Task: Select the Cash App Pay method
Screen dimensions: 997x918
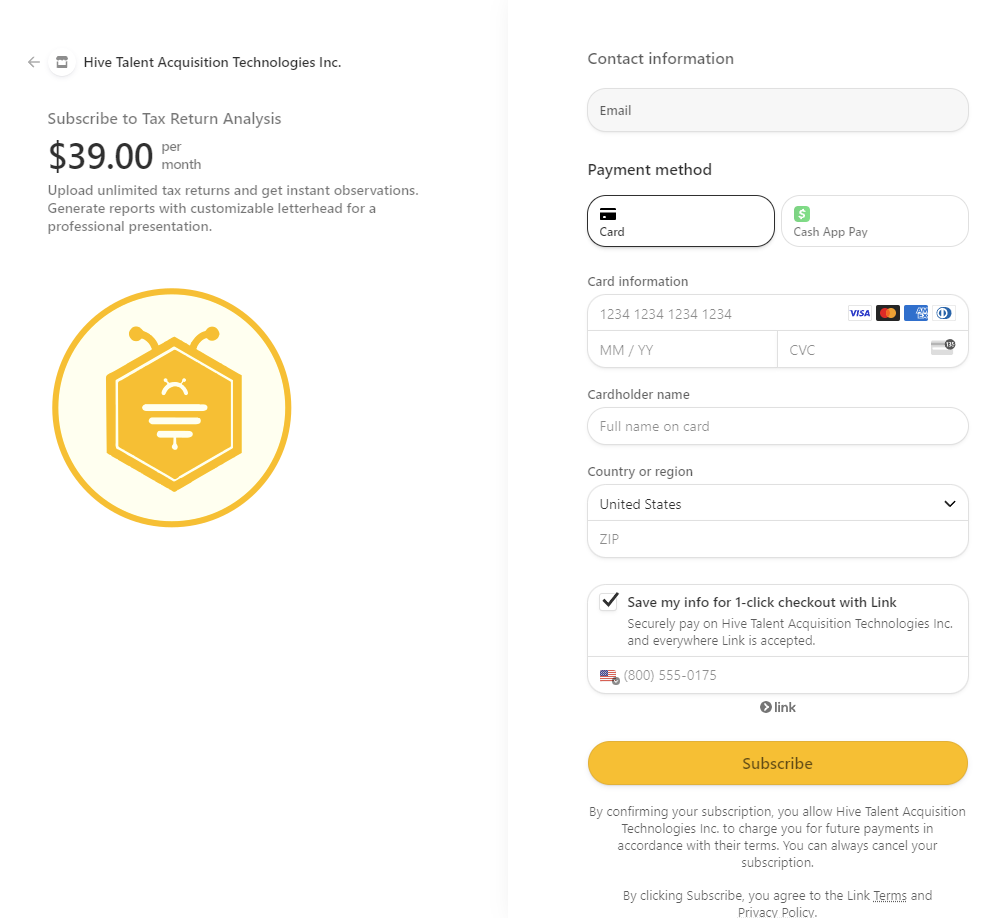Action: (874, 221)
